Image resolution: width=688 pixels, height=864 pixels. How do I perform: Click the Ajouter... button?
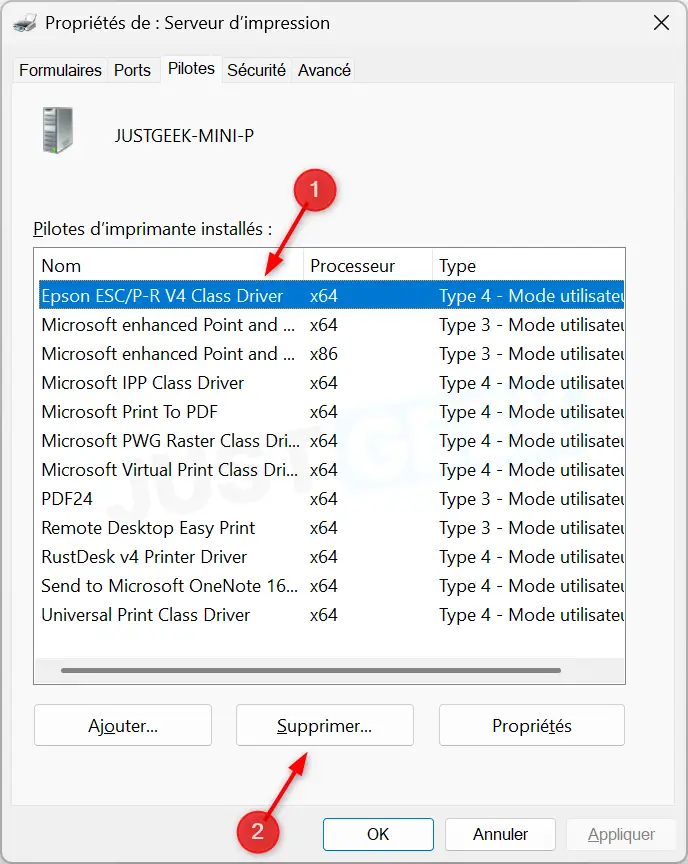(x=123, y=725)
